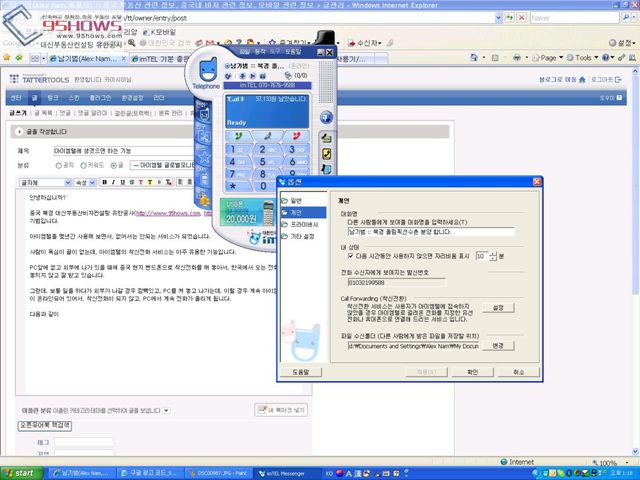Click the 확인 button in options dialog
This screenshot has height=480, width=640.
pyautogui.click(x=473, y=372)
